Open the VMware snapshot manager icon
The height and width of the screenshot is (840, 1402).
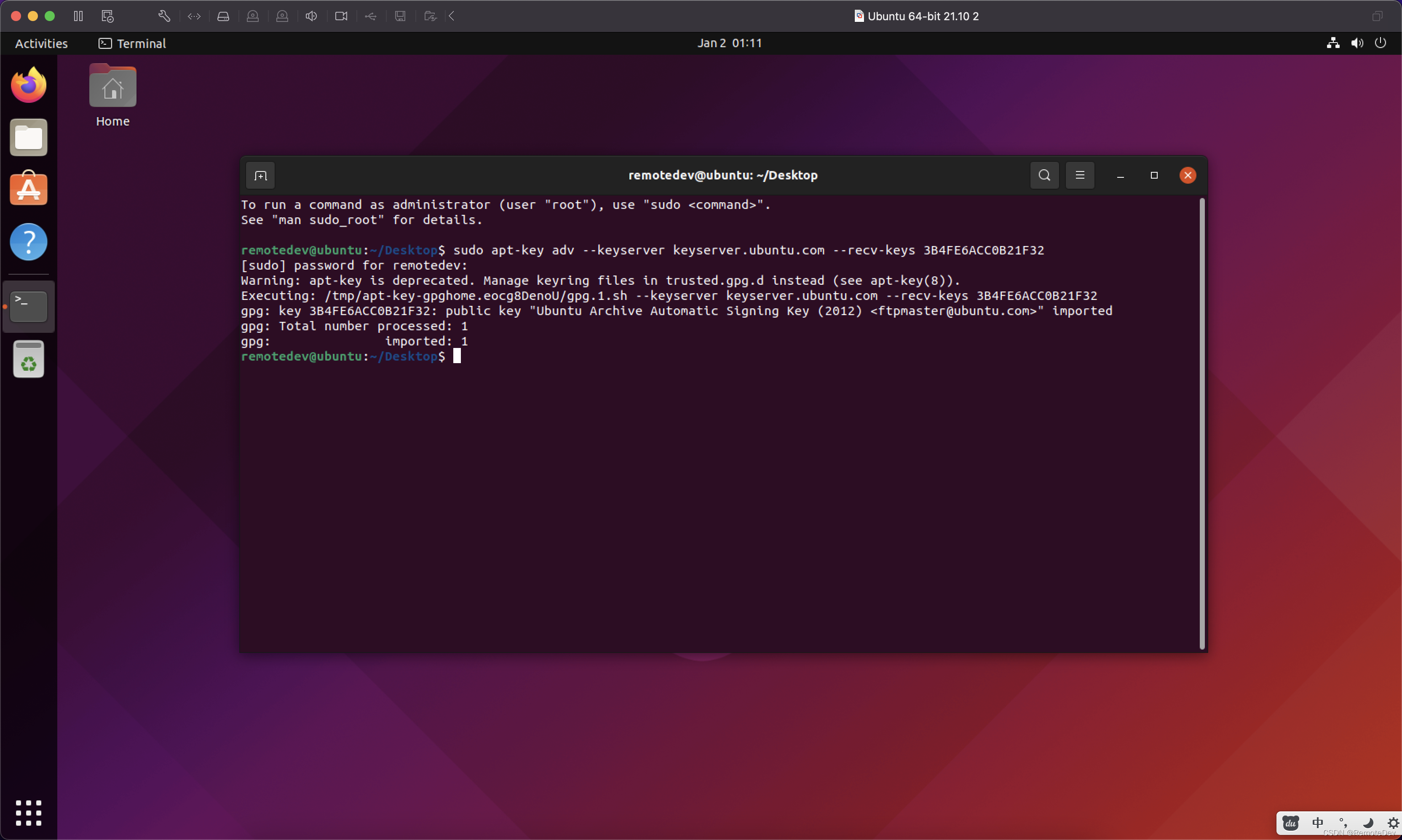coord(107,16)
